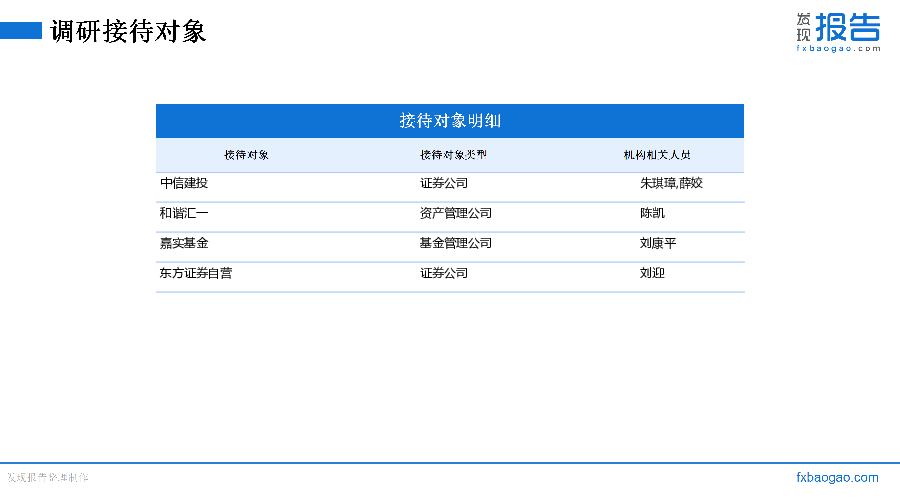The width and height of the screenshot is (900, 500).
Task: Select the cell 嘉实基金
Action: point(184,243)
